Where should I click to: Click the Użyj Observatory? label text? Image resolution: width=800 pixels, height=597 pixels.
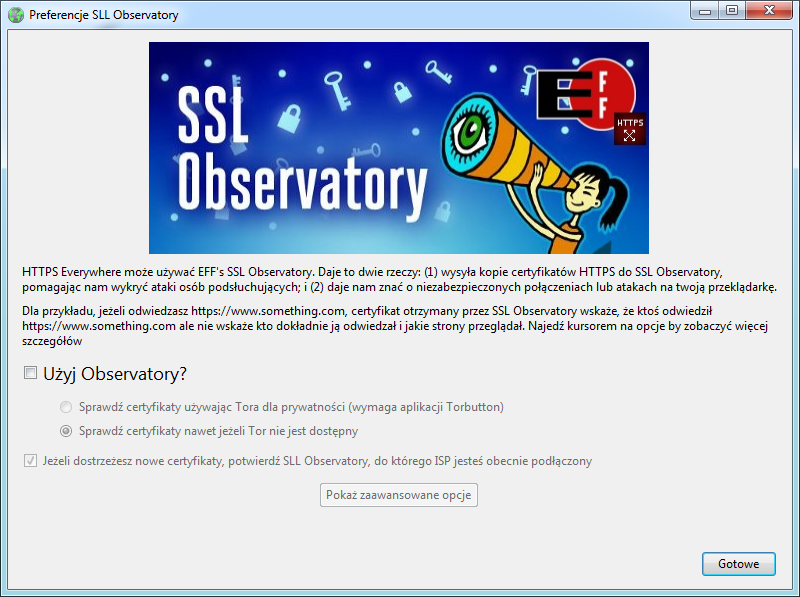pyautogui.click(x=115, y=374)
